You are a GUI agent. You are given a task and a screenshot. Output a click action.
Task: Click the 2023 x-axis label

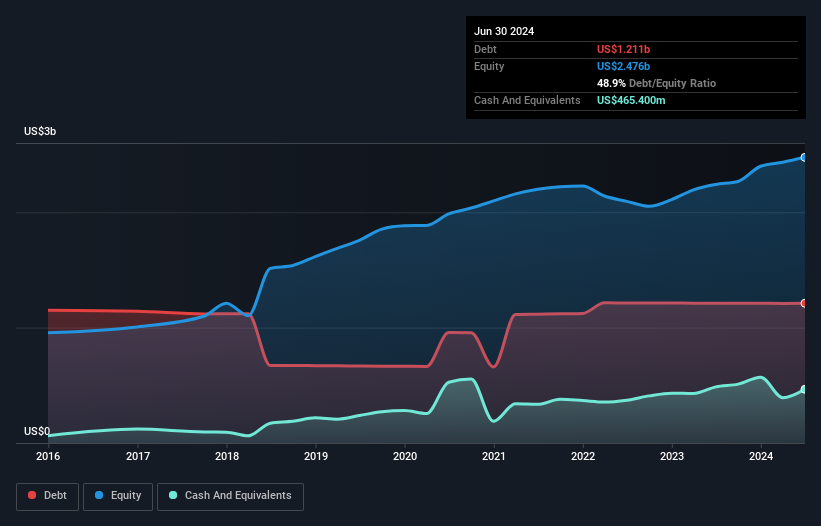point(672,456)
